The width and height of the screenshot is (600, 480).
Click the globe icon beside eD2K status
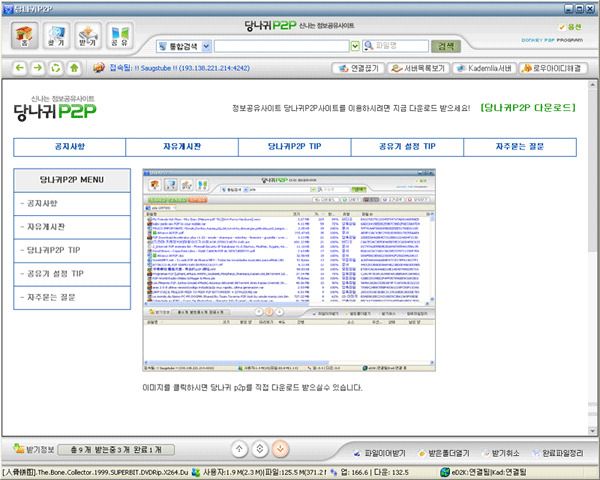click(445, 472)
